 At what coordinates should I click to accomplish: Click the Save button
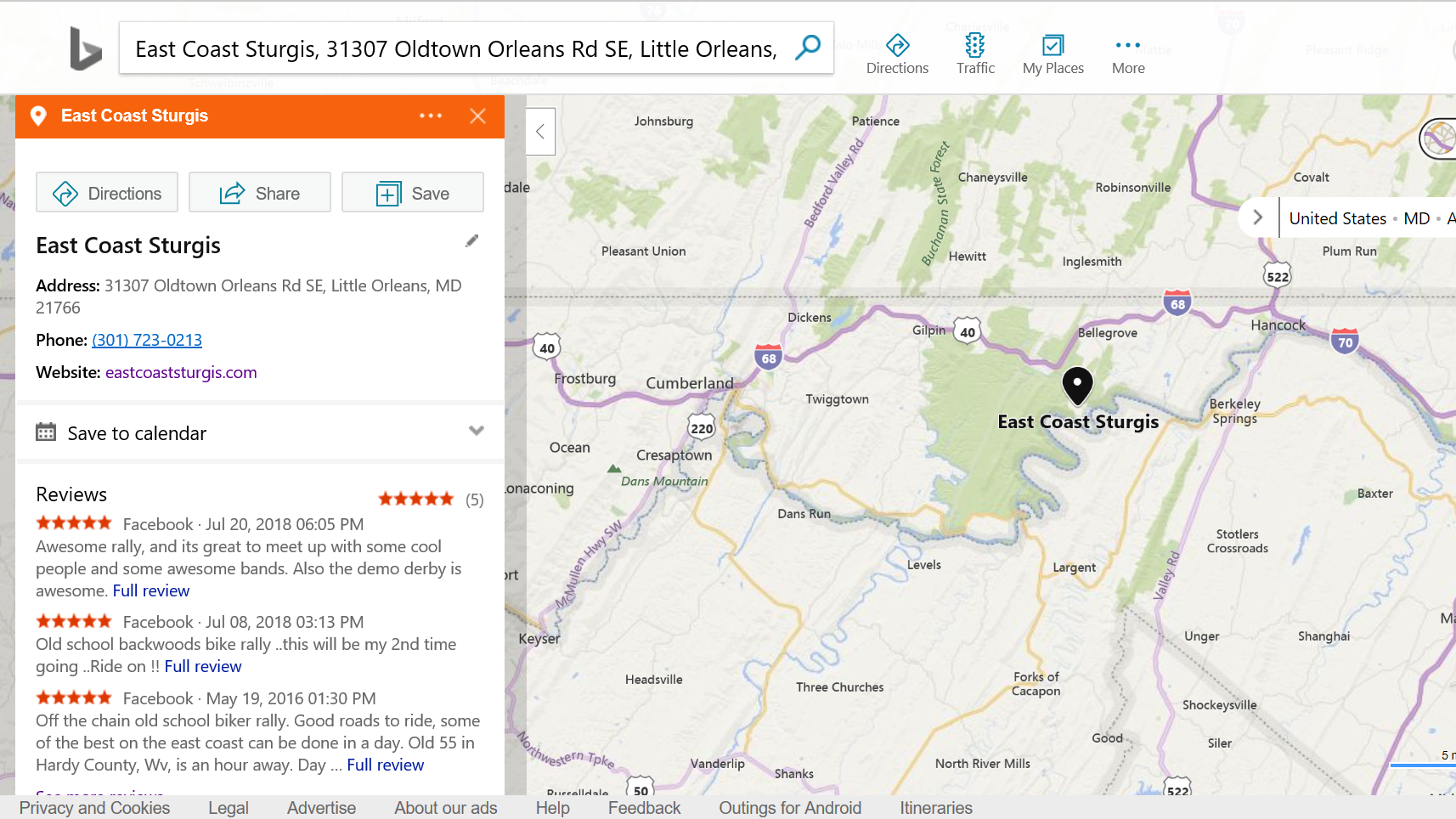(x=413, y=193)
